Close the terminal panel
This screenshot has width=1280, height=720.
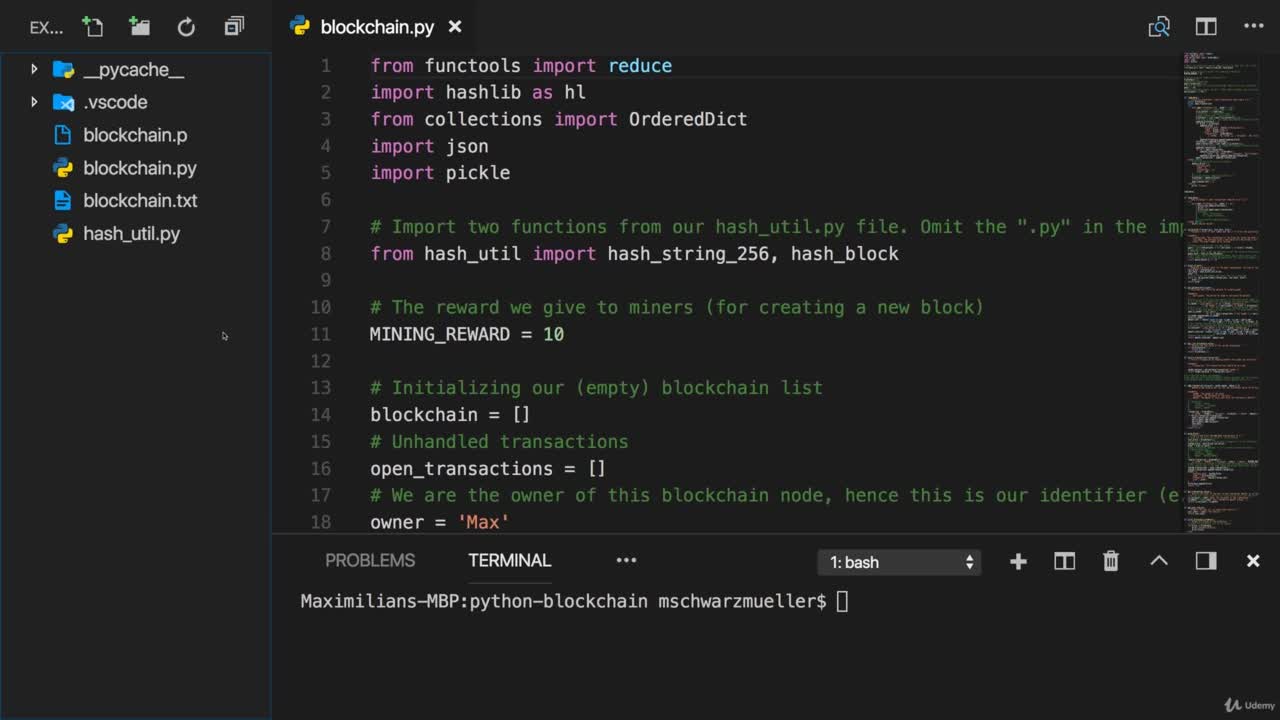click(x=1253, y=562)
